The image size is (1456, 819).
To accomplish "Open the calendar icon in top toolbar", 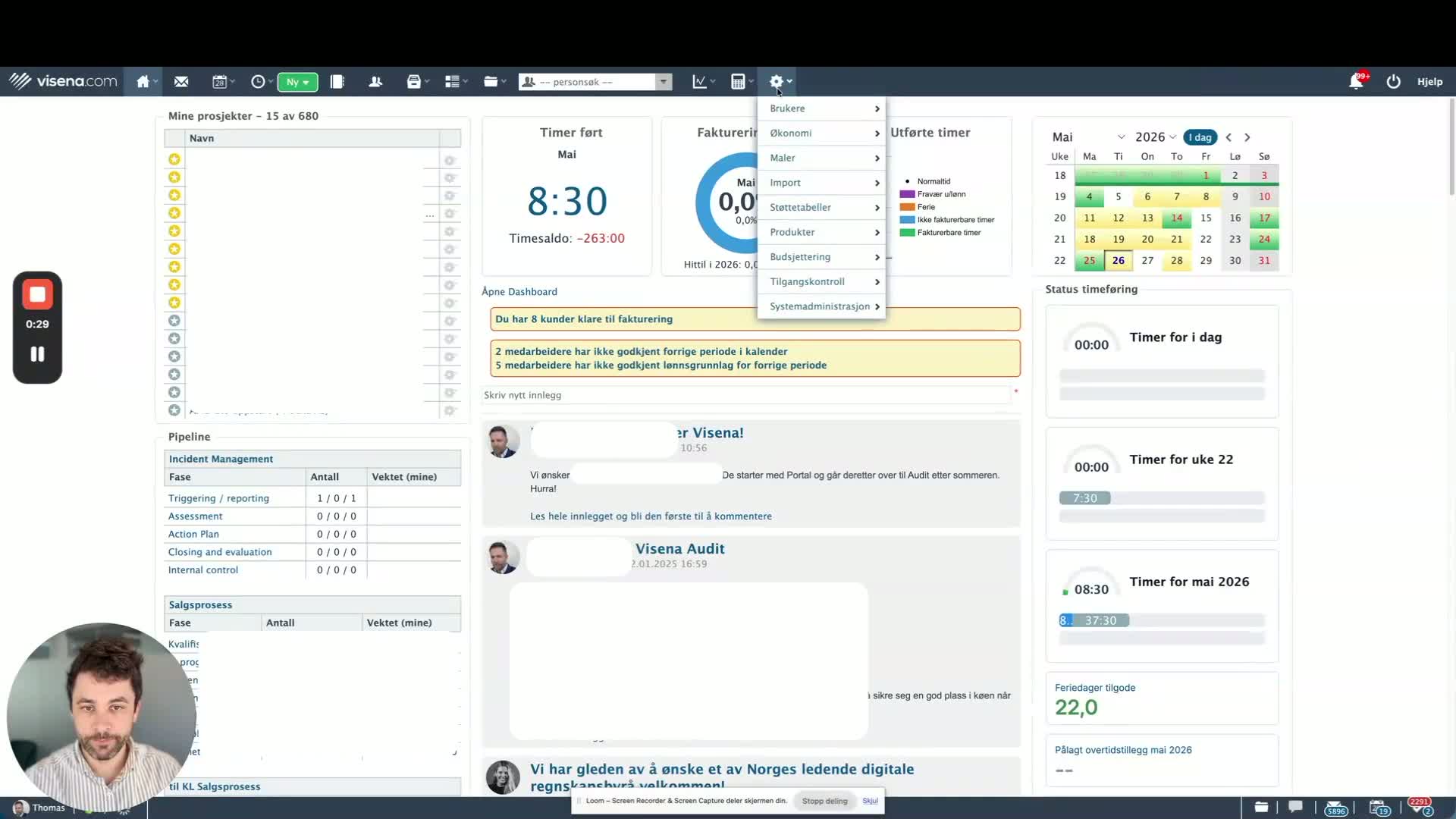I will point(220,82).
